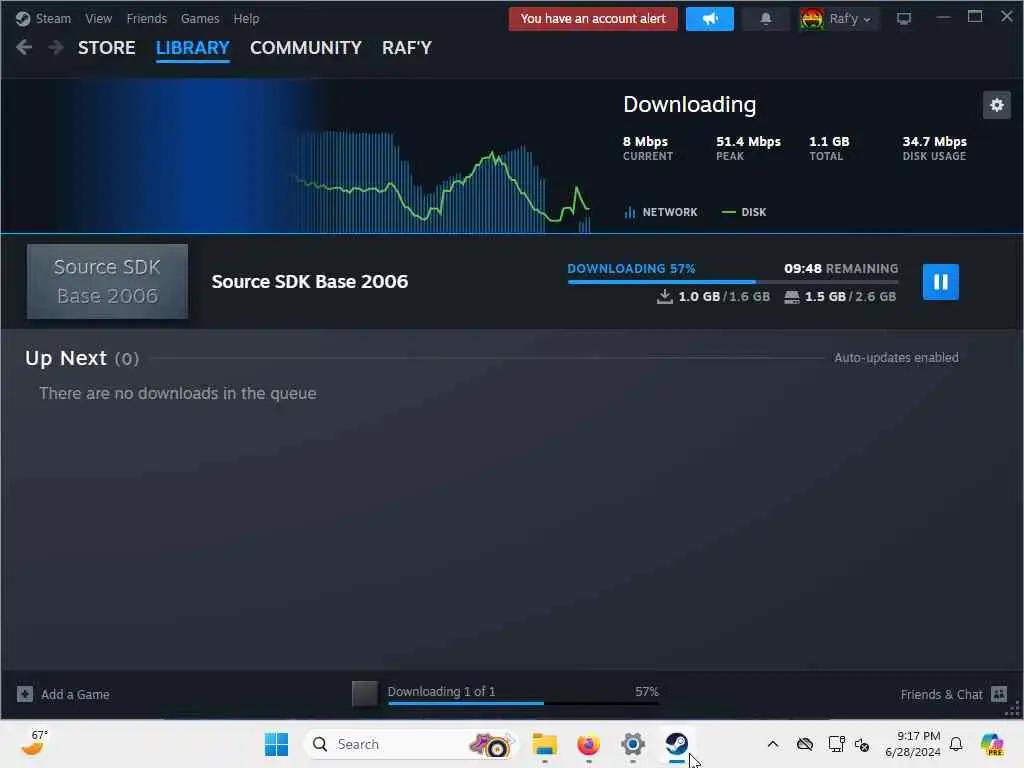
Task: Click the network display tray icon
Action: pos(836,744)
